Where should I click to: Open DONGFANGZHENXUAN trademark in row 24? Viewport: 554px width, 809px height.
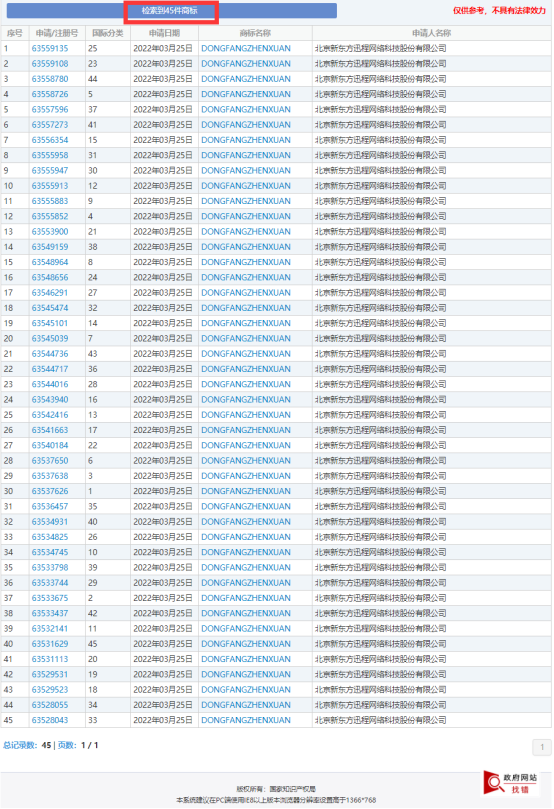pyautogui.click(x=246, y=400)
